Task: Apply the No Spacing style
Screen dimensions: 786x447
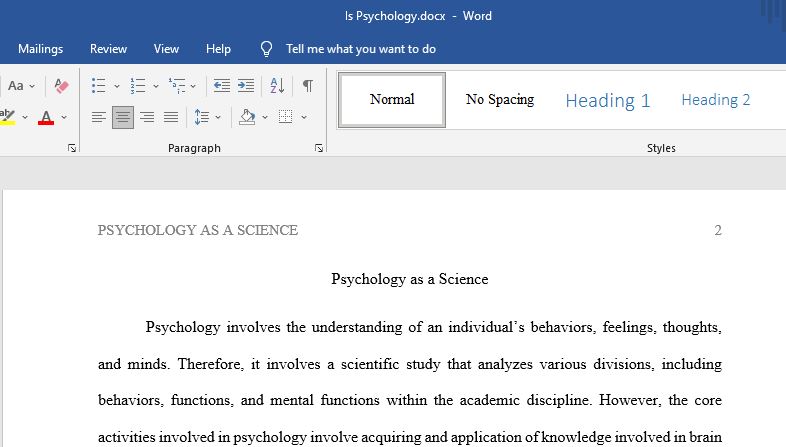Action: [x=500, y=100]
